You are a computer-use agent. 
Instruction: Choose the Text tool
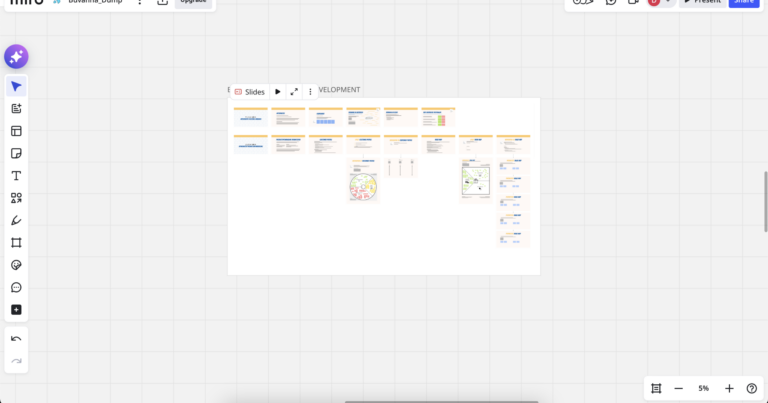[x=16, y=176]
